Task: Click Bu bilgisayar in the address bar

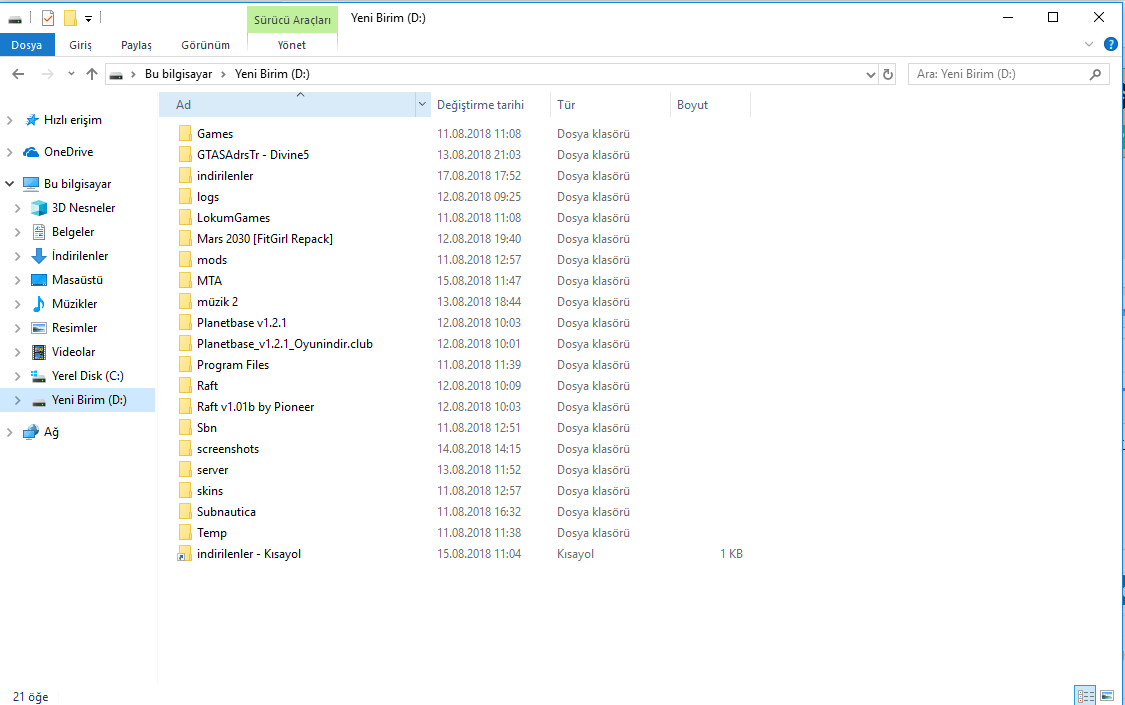Action: coord(179,74)
